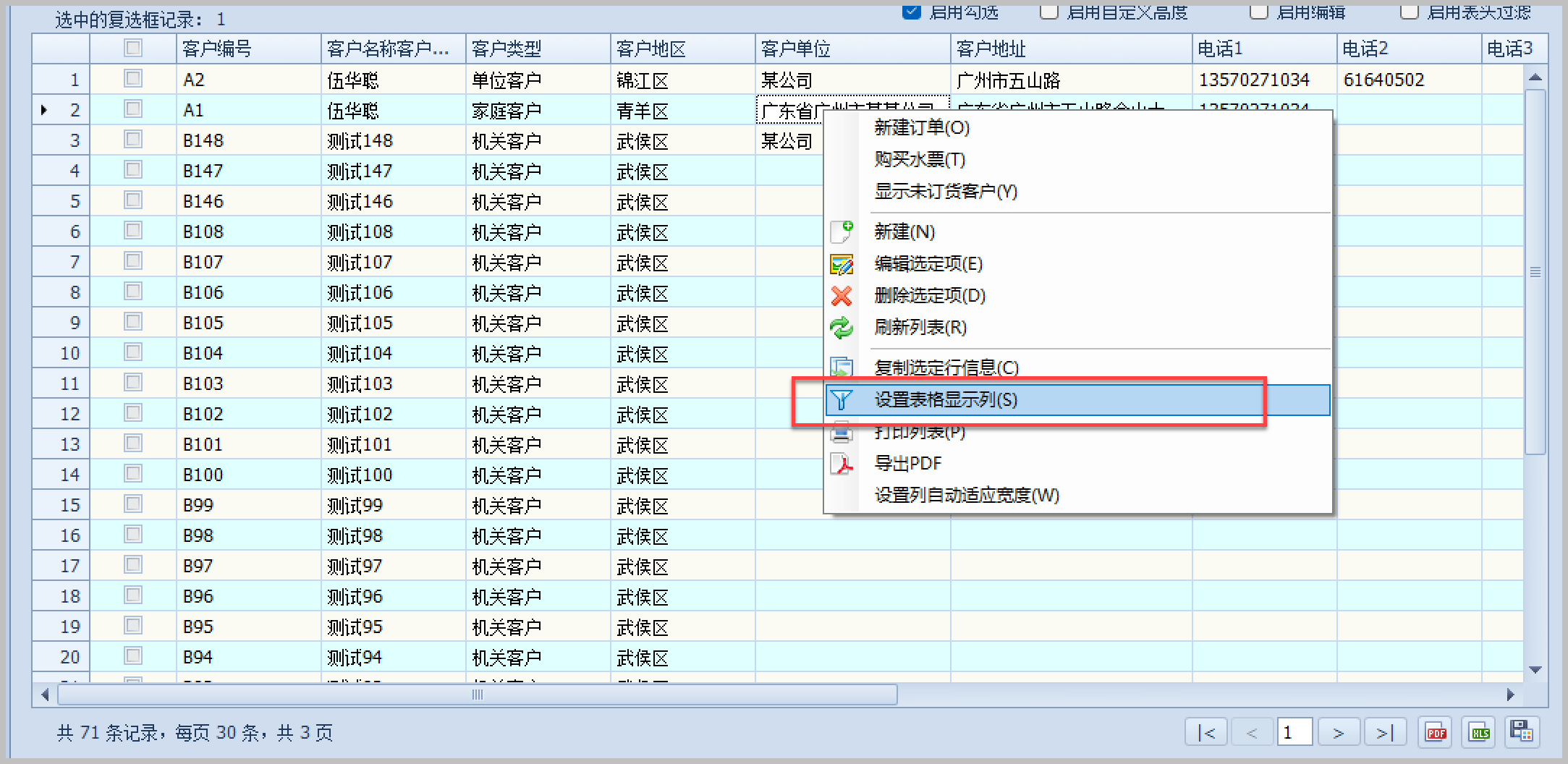Image resolution: width=1568 pixels, height=764 pixels.
Task: Check the checkbox in row B94
Action: click(133, 655)
